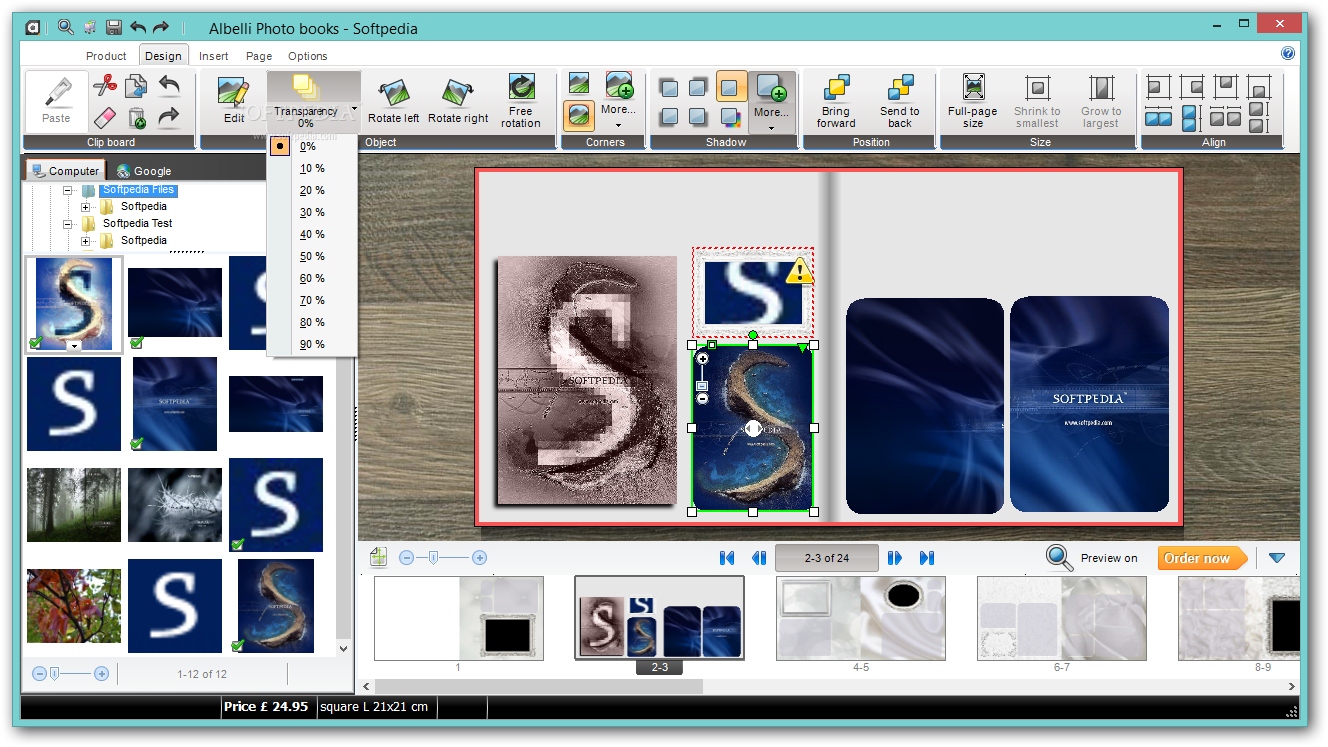Choose 90 % transparency
Viewport: 1328px width, 747px height.
(312, 344)
